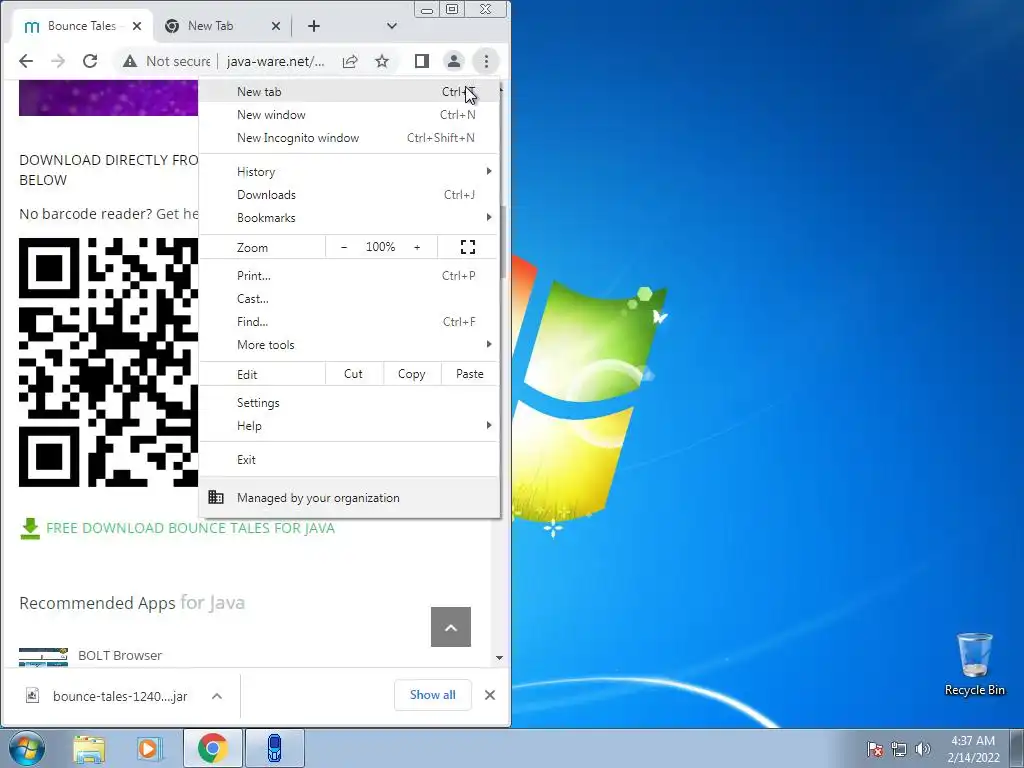Image resolution: width=1024 pixels, height=768 pixels.
Task: Click the QR code image
Action: (108, 362)
